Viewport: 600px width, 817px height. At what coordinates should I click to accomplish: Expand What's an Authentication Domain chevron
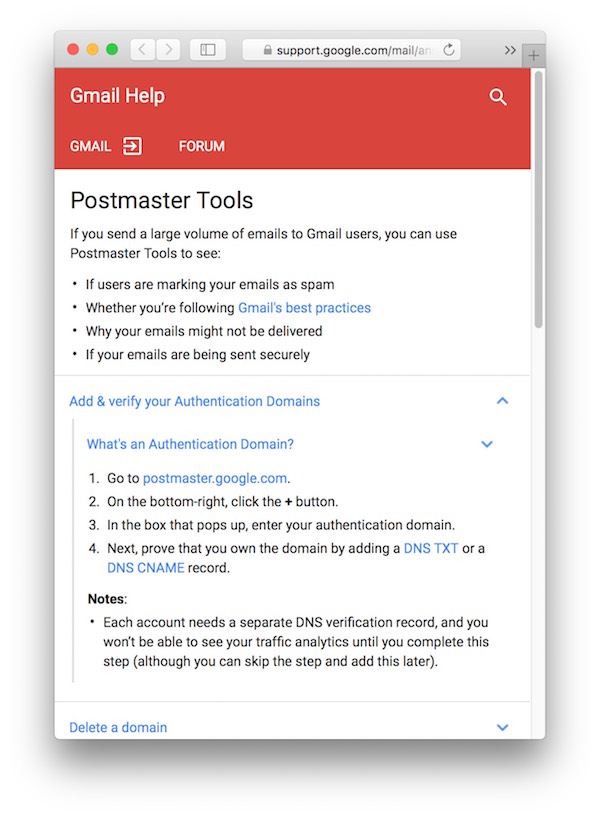(487, 444)
